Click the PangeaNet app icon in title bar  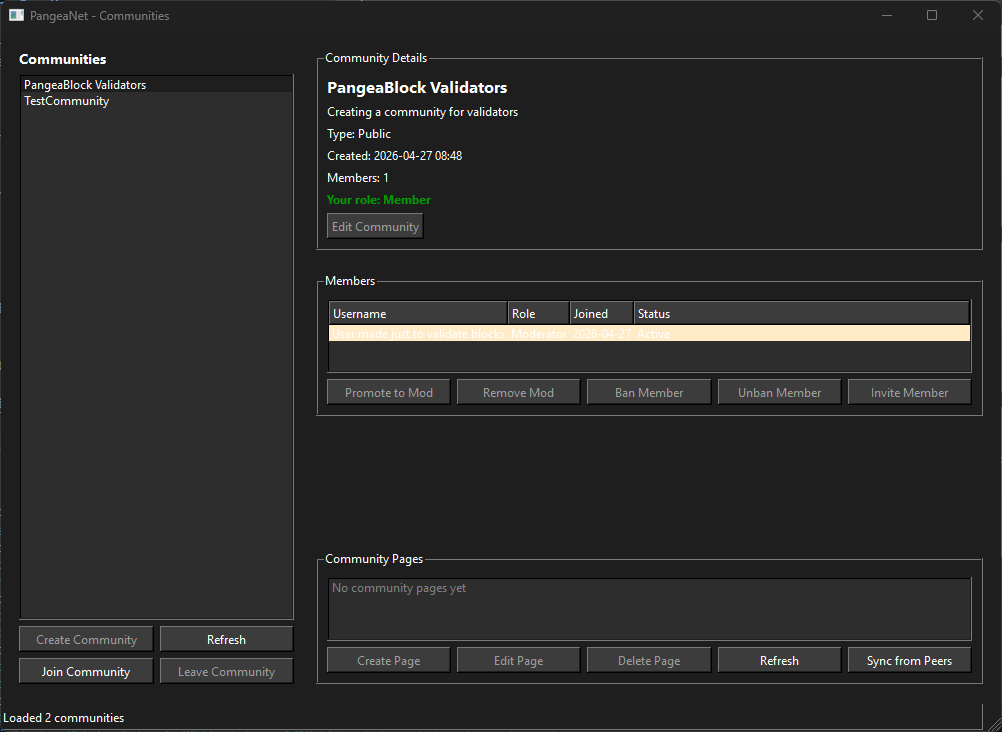click(x=16, y=15)
